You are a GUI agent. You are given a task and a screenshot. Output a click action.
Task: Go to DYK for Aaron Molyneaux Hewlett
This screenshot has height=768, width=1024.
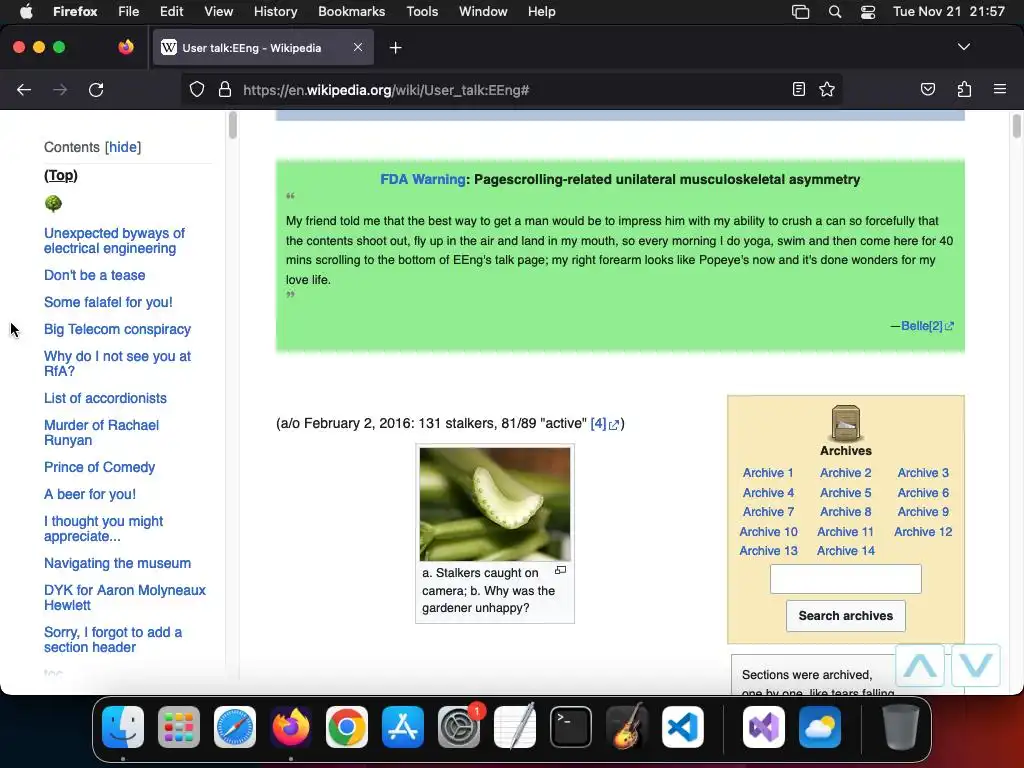point(125,598)
